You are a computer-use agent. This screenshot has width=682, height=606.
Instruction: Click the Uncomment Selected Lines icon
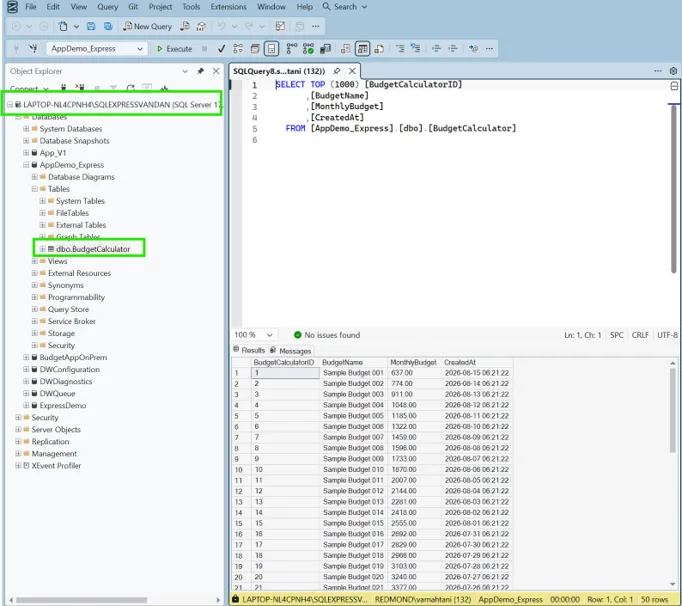click(x=416, y=48)
